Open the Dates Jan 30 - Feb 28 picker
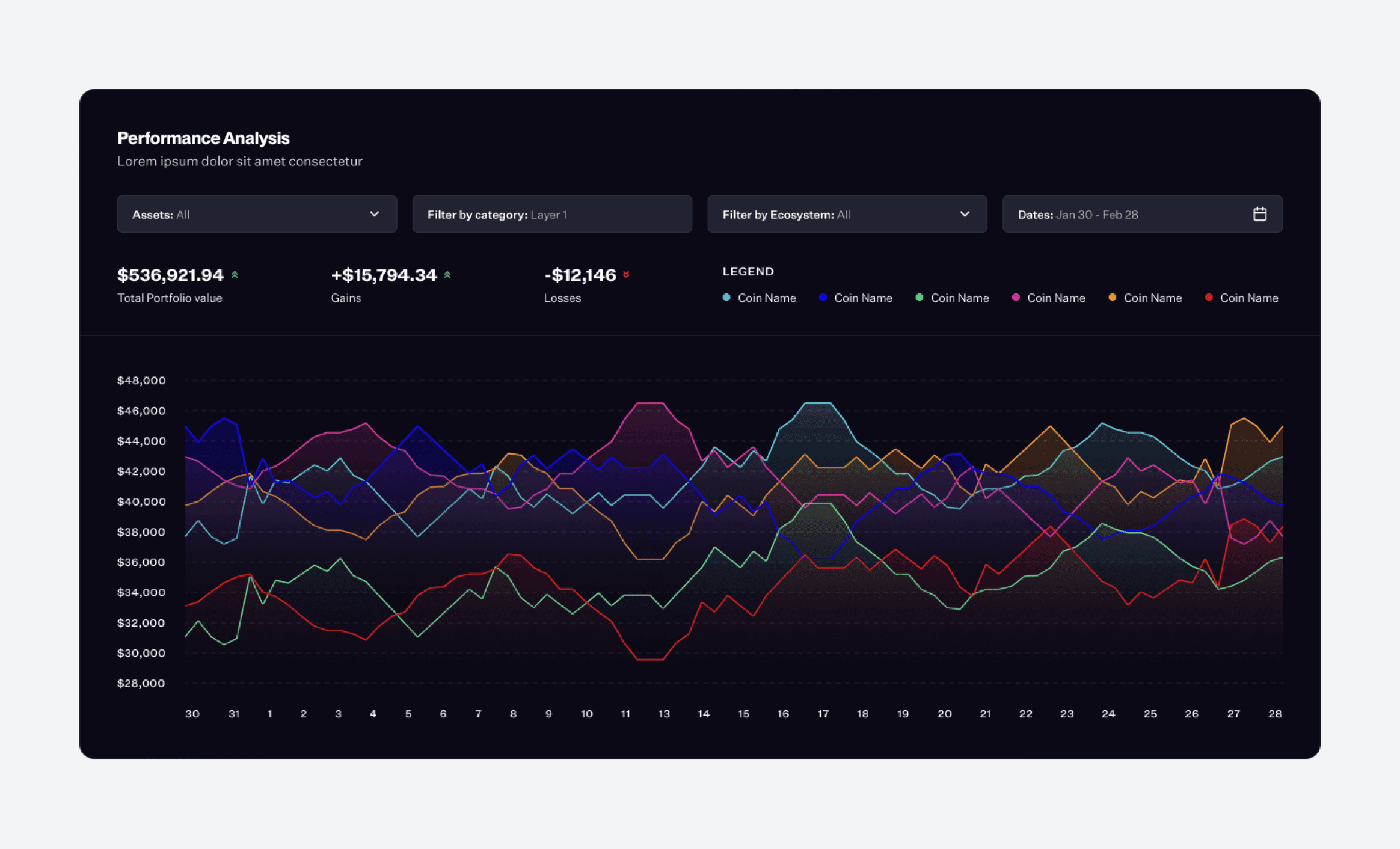This screenshot has width=1400, height=849. point(1142,214)
